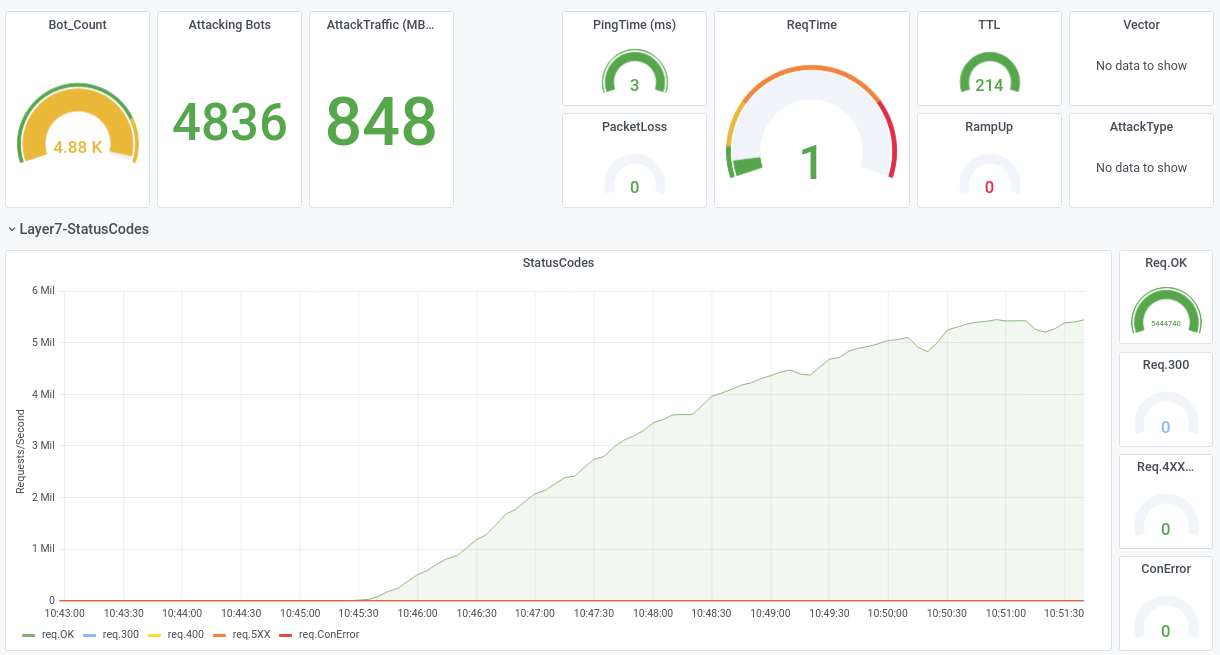Open the AttackTraffic panel title menu
Viewport: 1220px width, 655px height.
tap(381, 25)
